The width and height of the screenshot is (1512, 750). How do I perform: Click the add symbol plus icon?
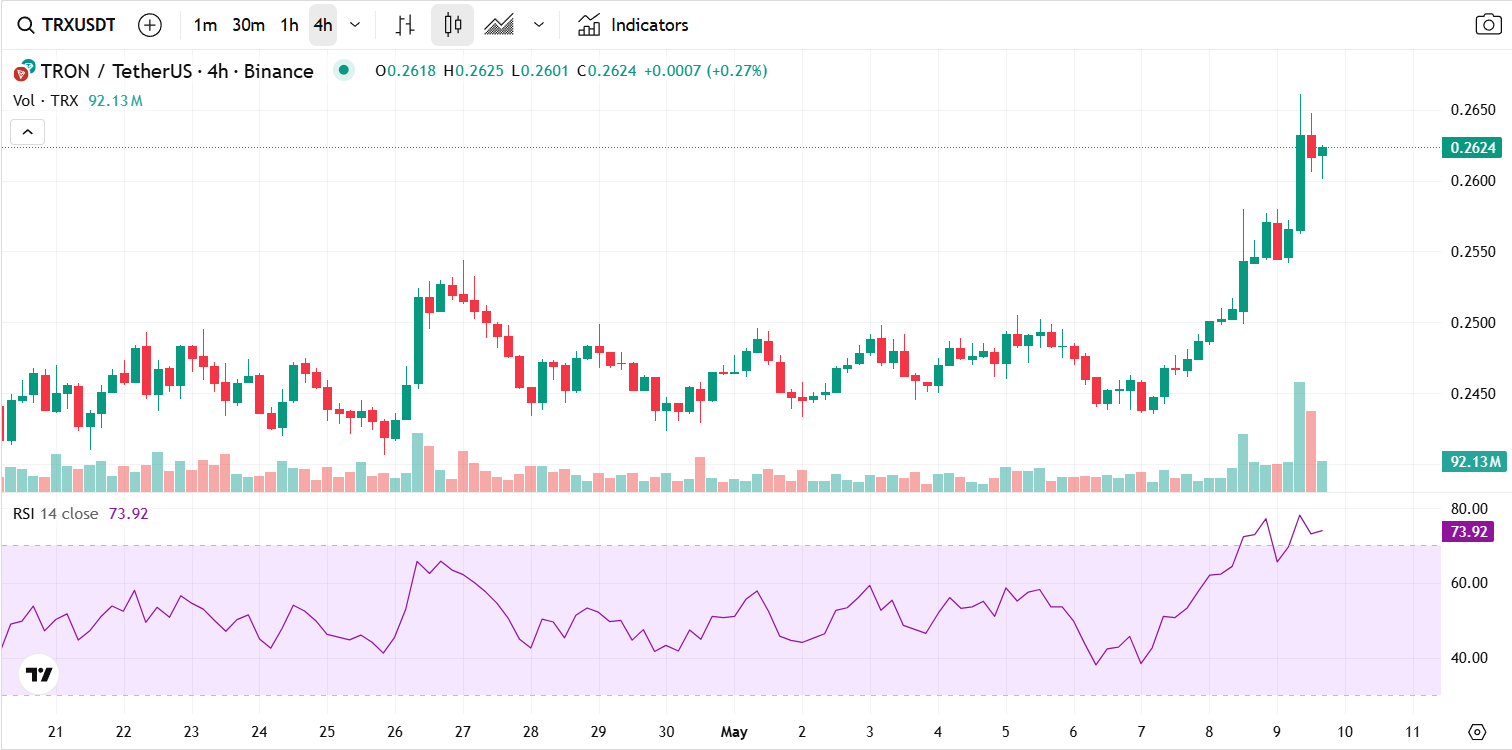click(x=150, y=25)
